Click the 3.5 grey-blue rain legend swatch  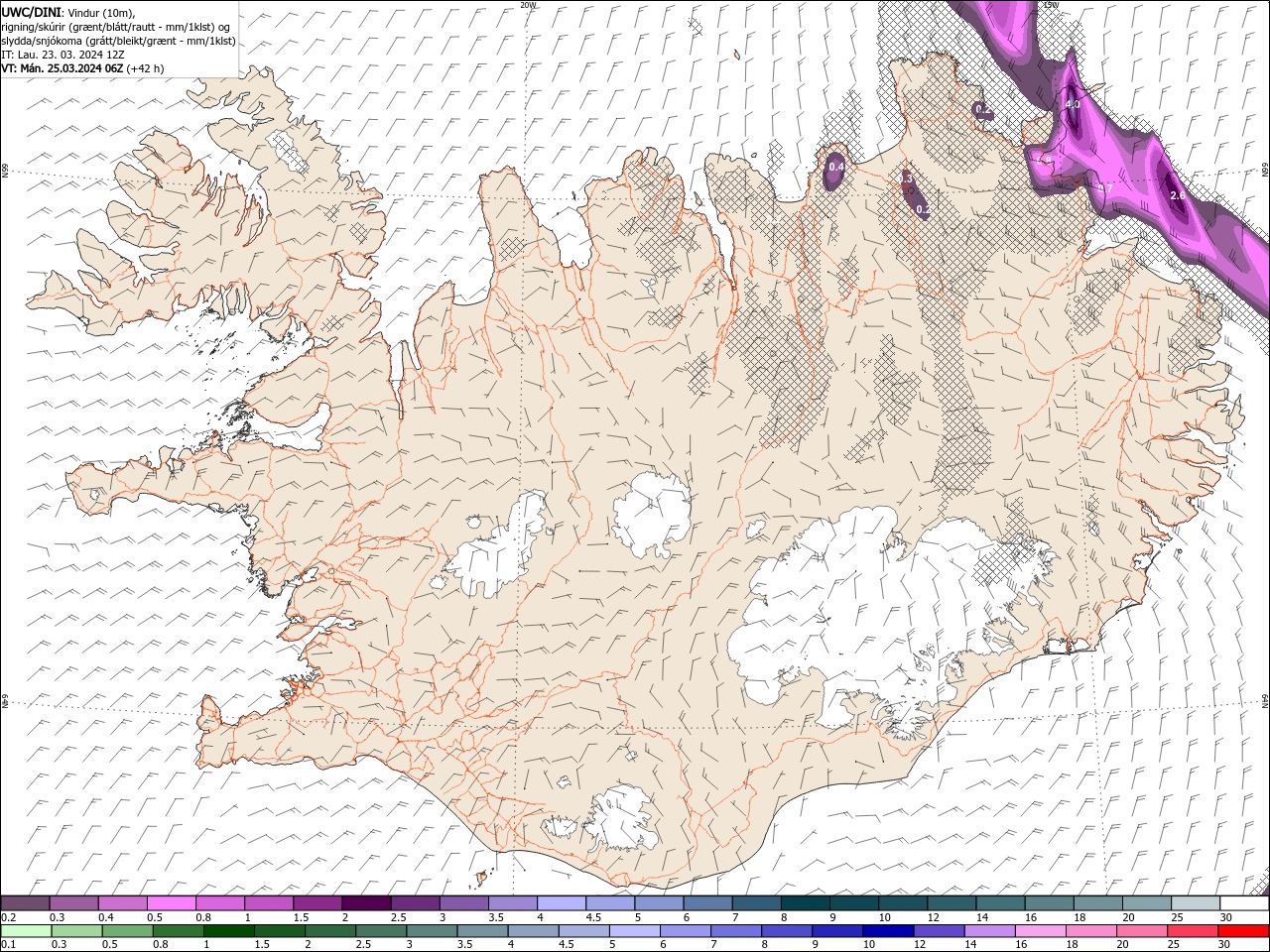(482, 931)
